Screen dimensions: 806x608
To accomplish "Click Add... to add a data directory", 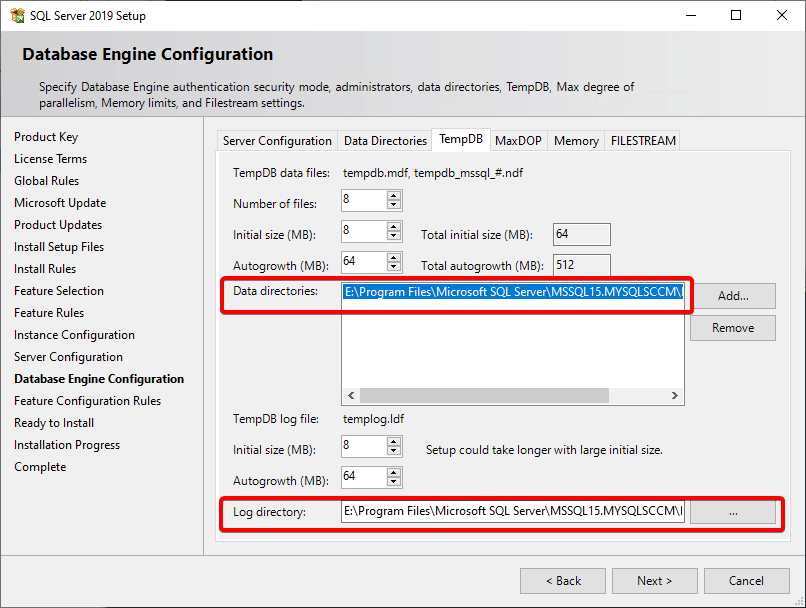I will point(732,296).
